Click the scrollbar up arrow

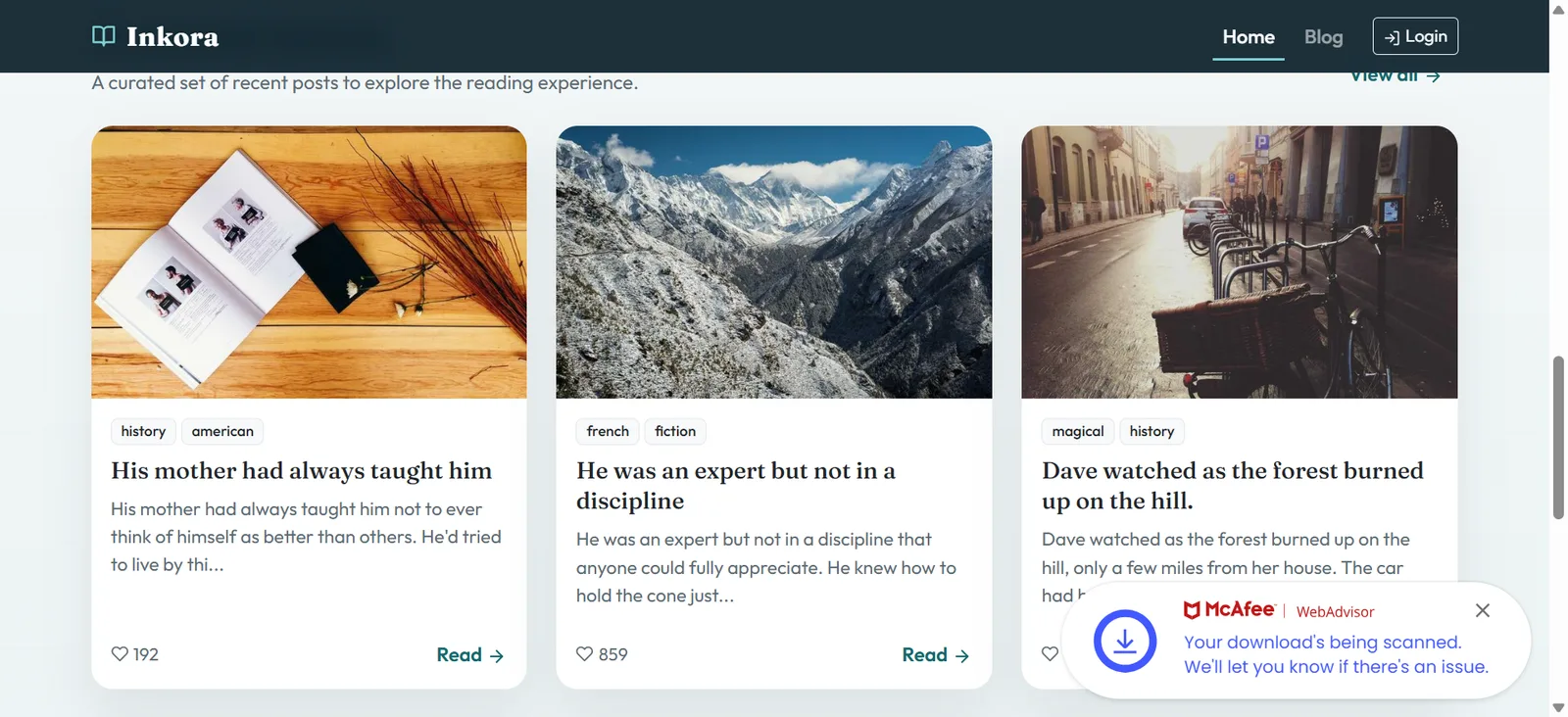coord(1558,10)
